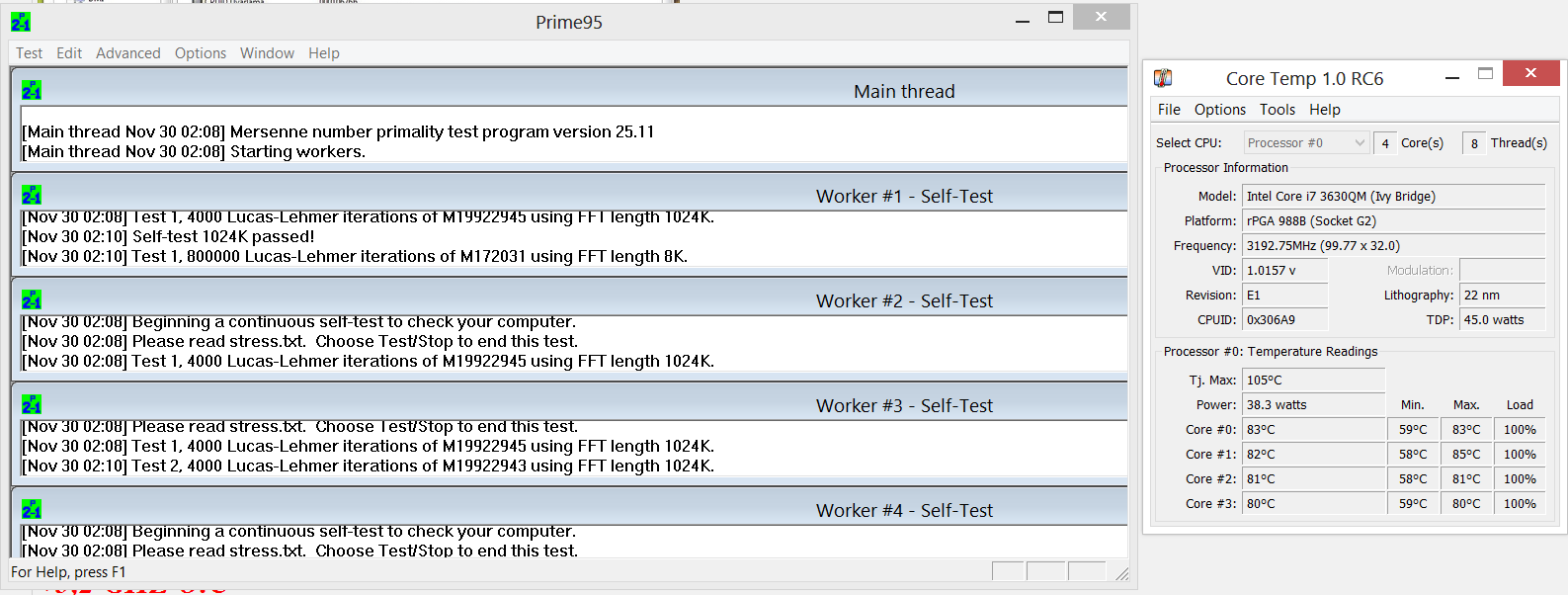Close the Prime95 window
1568x595 pixels.
click(1101, 17)
